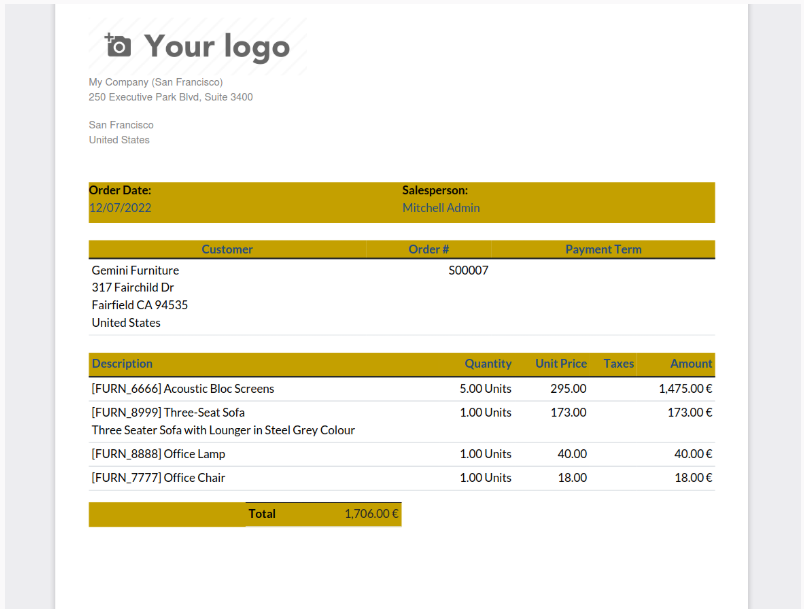This screenshot has width=804, height=609.
Task: Click the Quantity column header
Action: [x=487, y=364]
